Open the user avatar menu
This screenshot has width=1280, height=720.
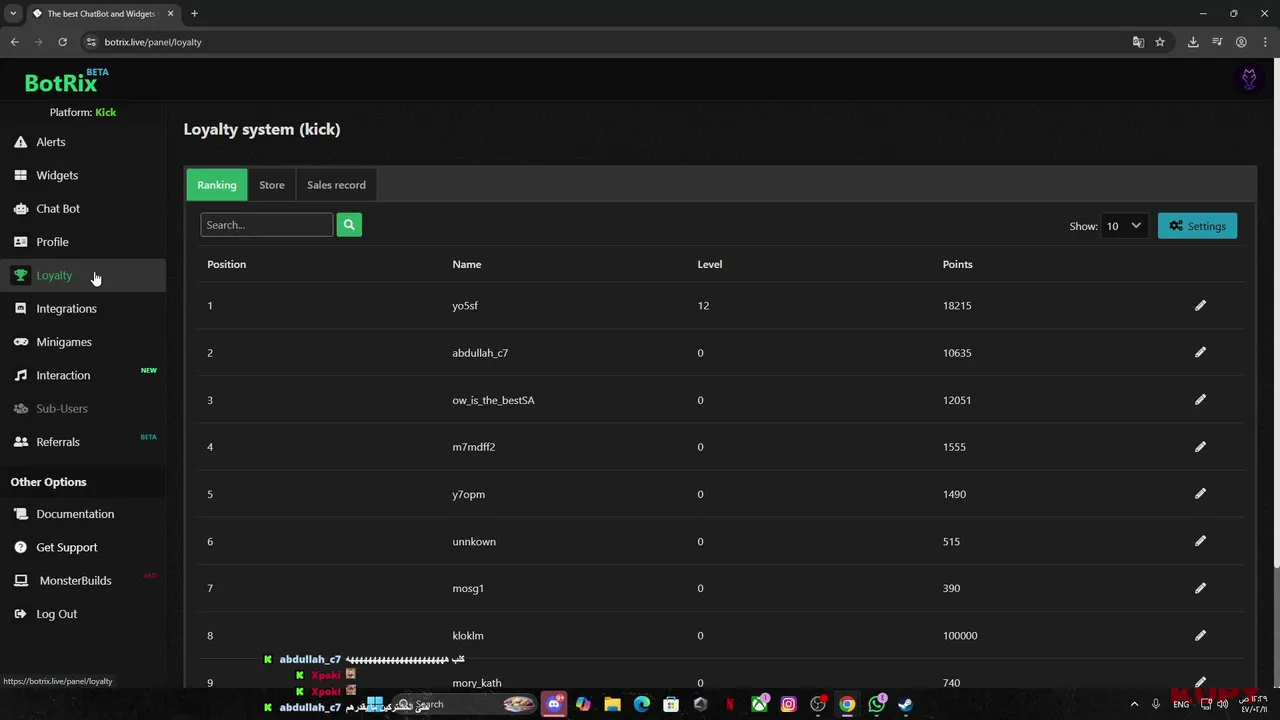[x=1248, y=79]
